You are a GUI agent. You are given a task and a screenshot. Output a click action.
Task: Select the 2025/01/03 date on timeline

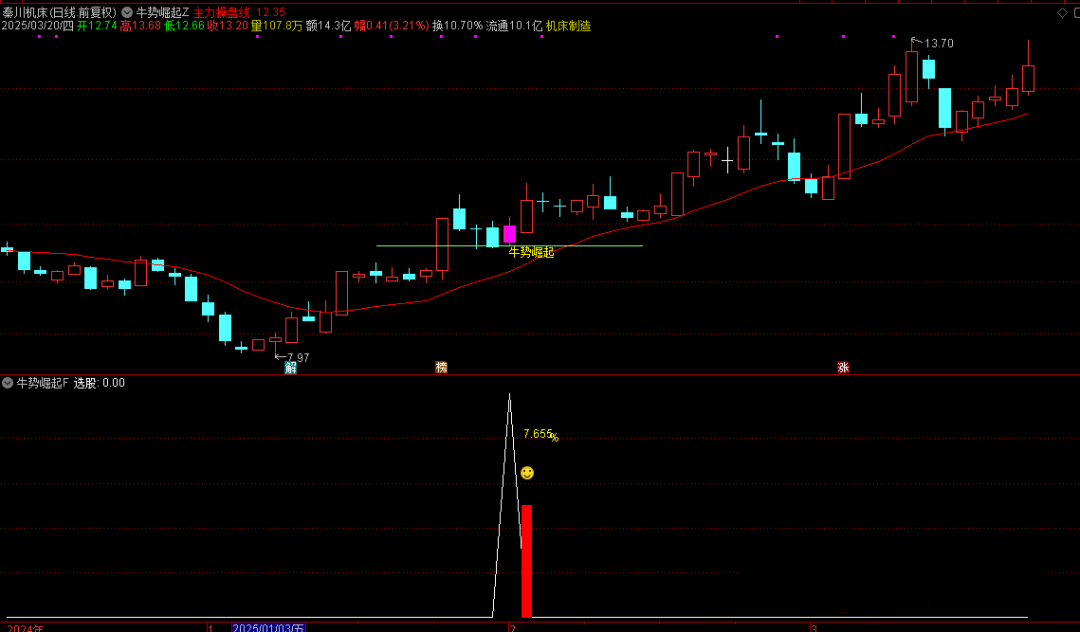tap(268, 627)
